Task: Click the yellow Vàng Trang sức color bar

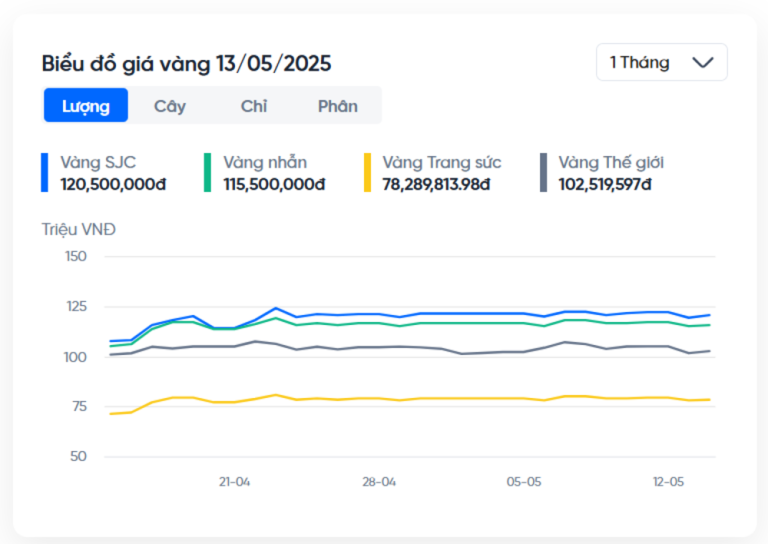Action: pos(367,172)
